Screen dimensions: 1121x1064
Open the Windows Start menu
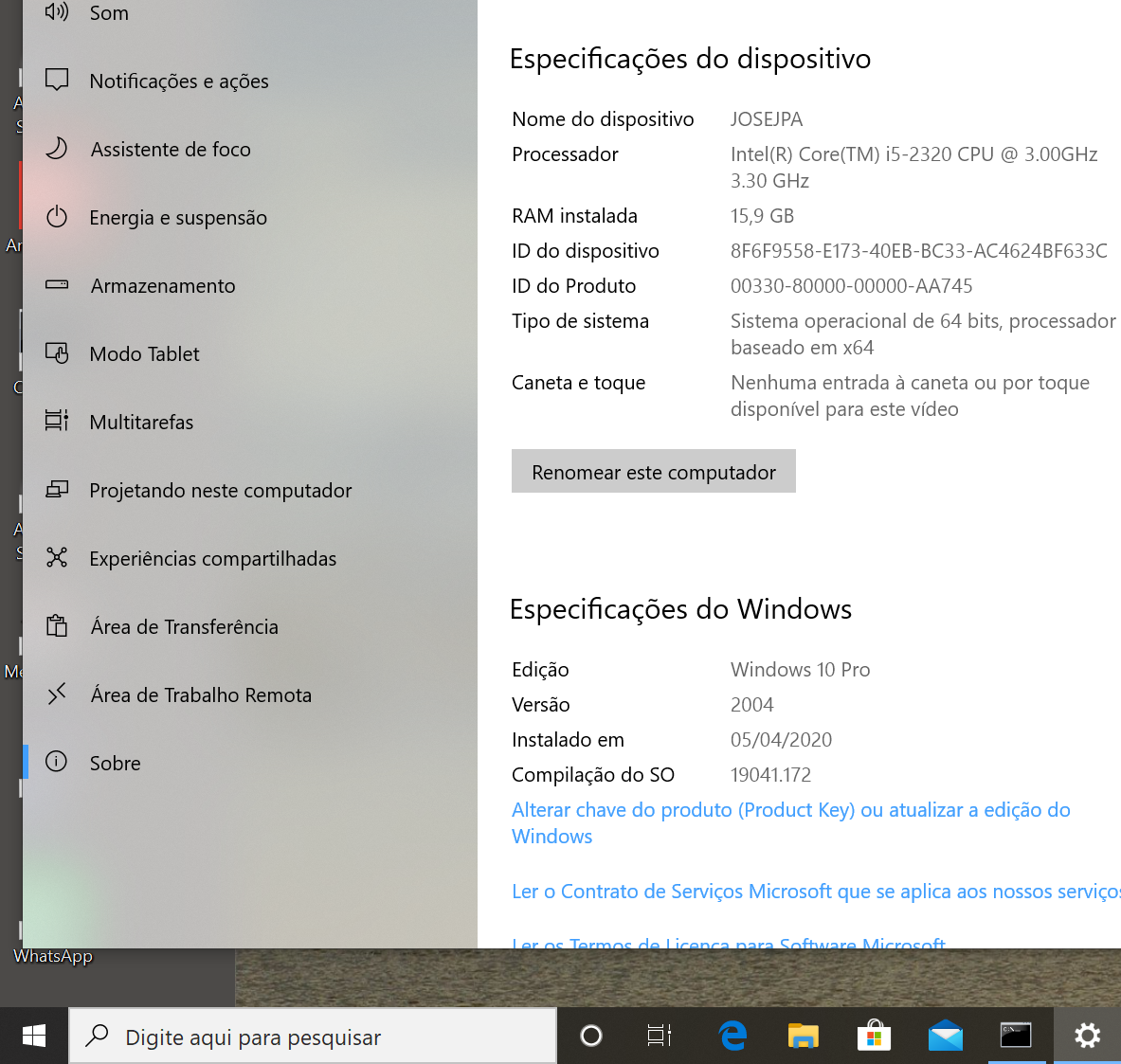(x=33, y=1037)
